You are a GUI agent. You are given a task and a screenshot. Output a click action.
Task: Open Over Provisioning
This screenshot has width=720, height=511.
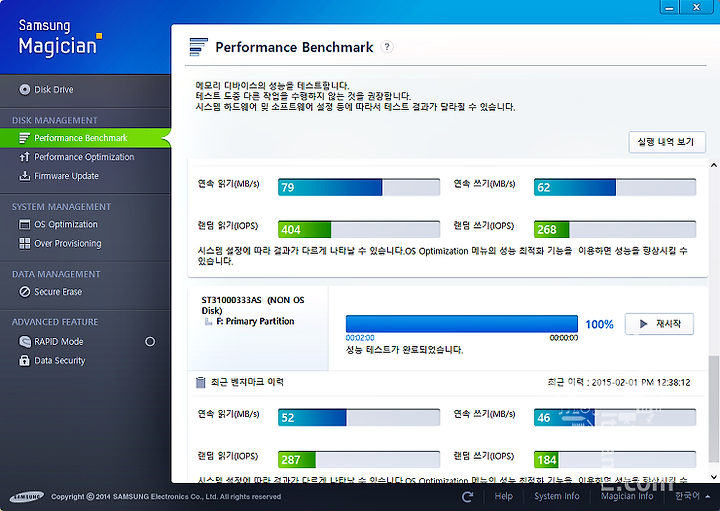tap(68, 243)
